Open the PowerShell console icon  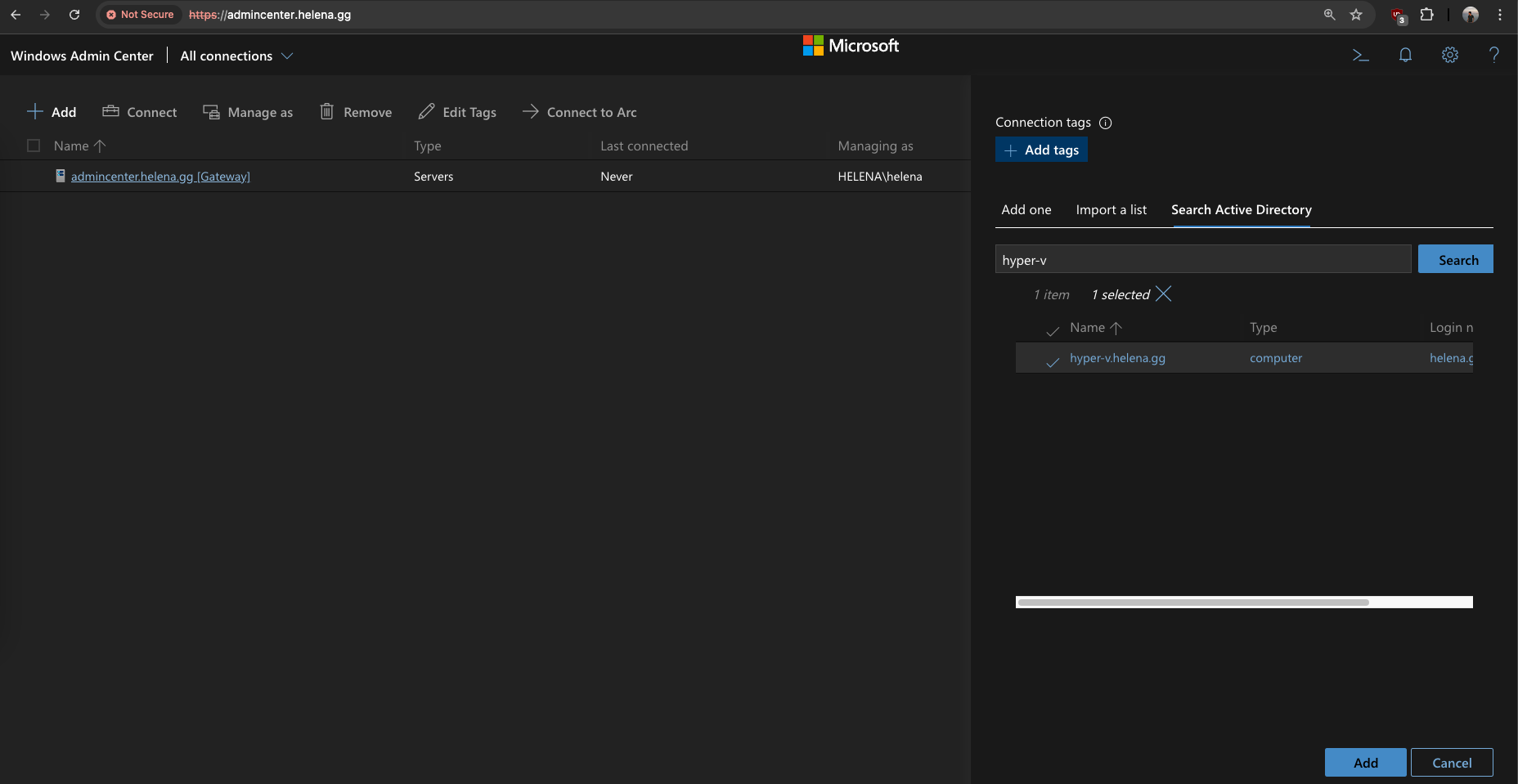(1360, 56)
